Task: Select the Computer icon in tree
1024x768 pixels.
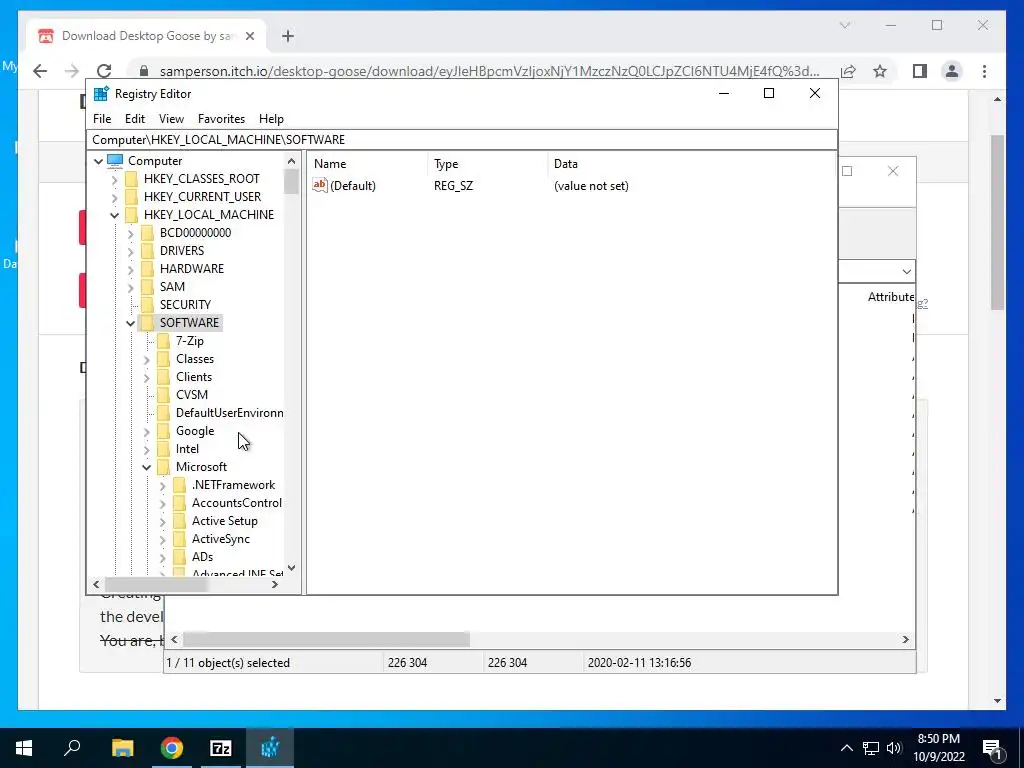Action: click(115, 161)
